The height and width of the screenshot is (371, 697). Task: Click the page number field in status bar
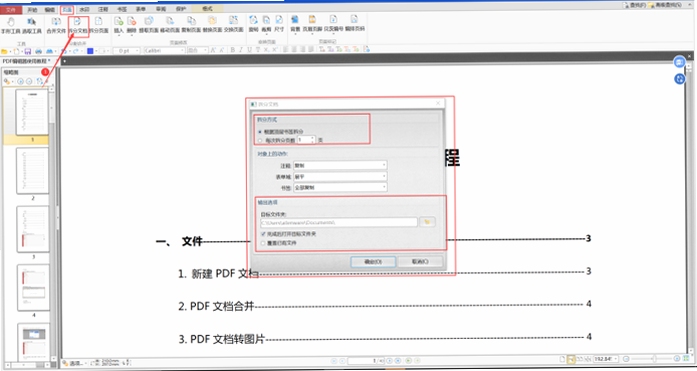pos(366,361)
